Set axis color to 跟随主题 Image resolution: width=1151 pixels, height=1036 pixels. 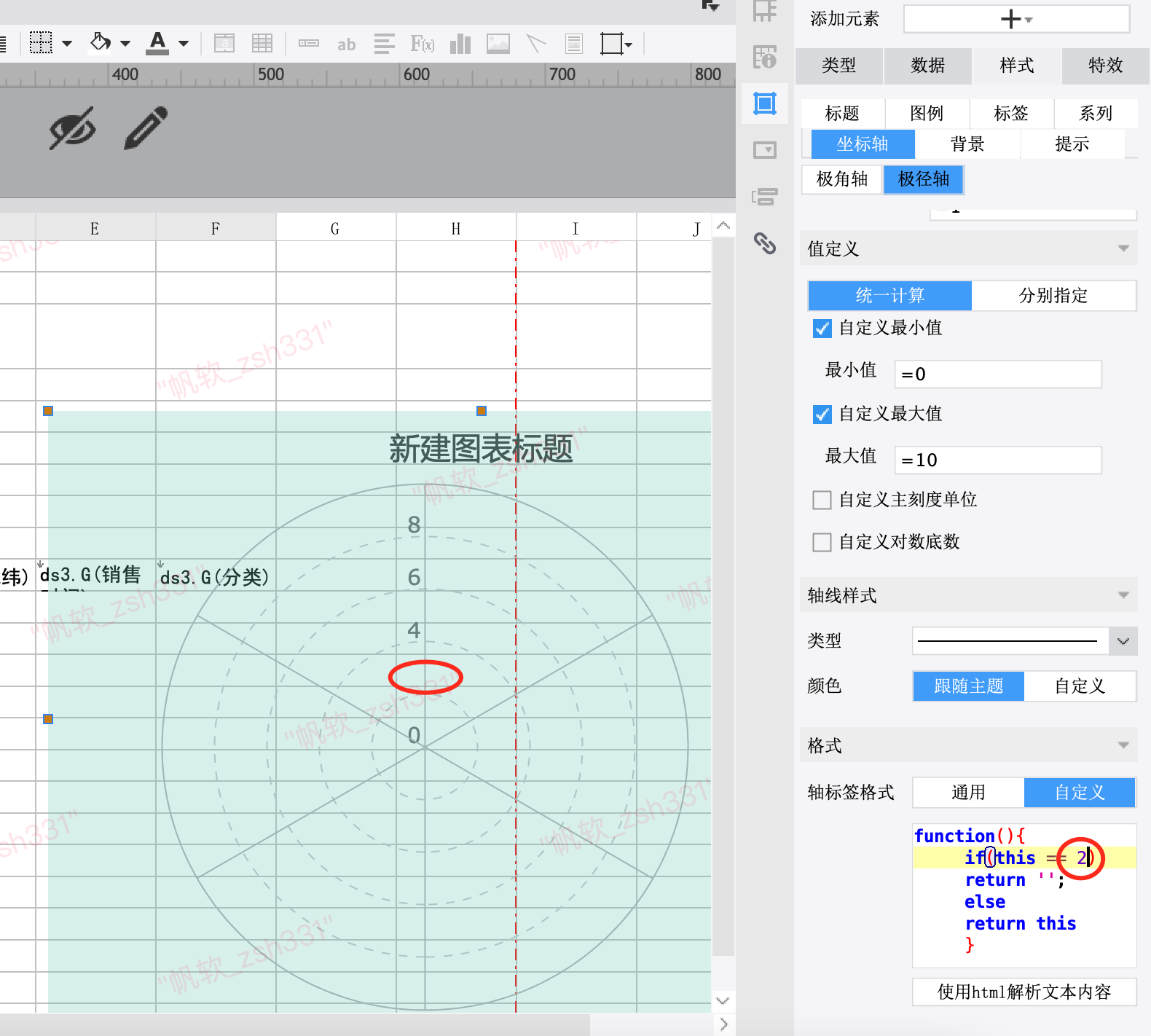969,686
